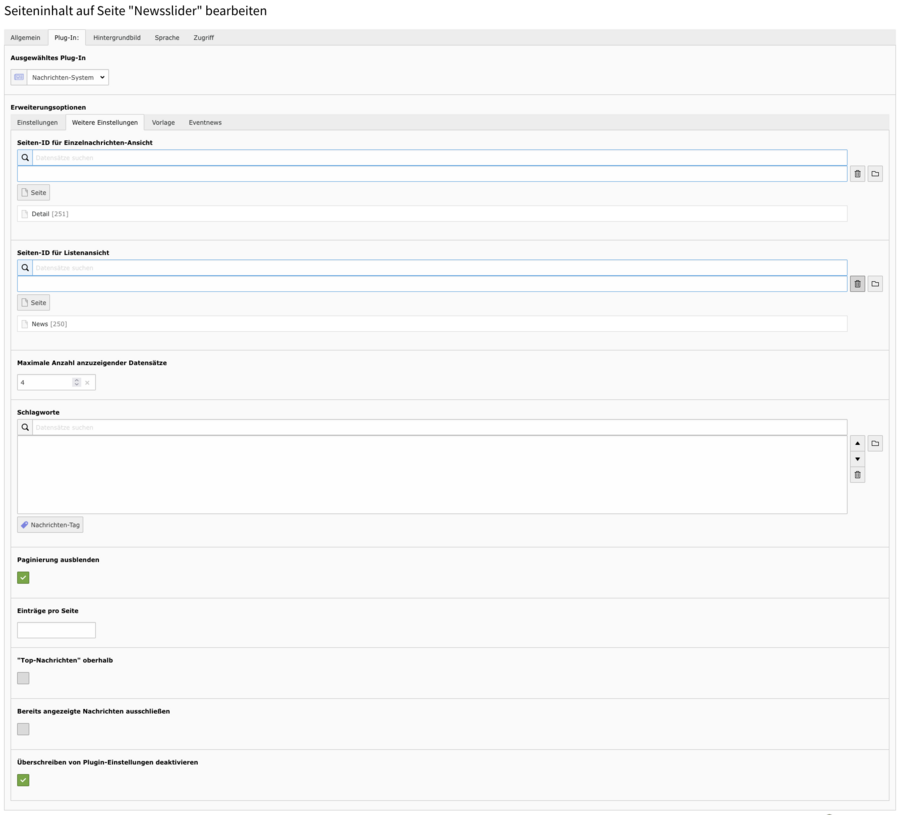Uncheck Überschreiben von Plugin-Einstellungen deaktivieren
The width and height of the screenshot is (900, 815).
tap(23, 780)
